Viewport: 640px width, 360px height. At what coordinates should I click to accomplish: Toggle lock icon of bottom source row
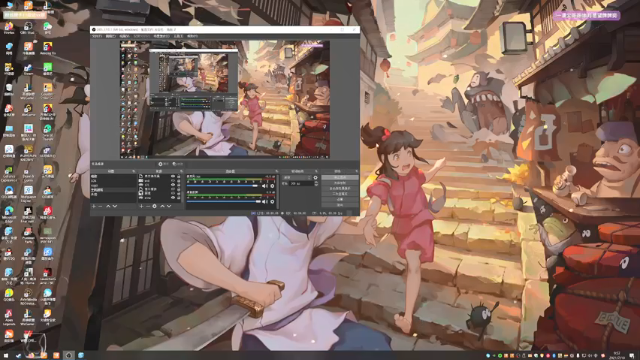(x=179, y=198)
